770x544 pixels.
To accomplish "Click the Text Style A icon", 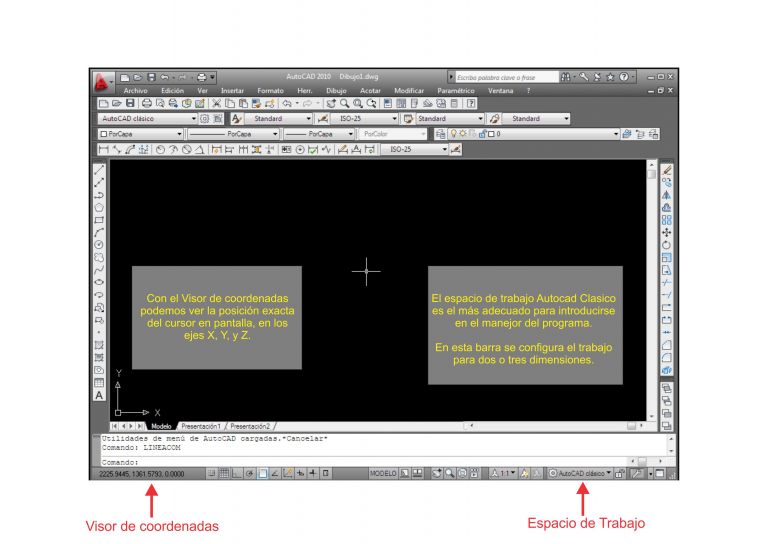I will [x=236, y=118].
